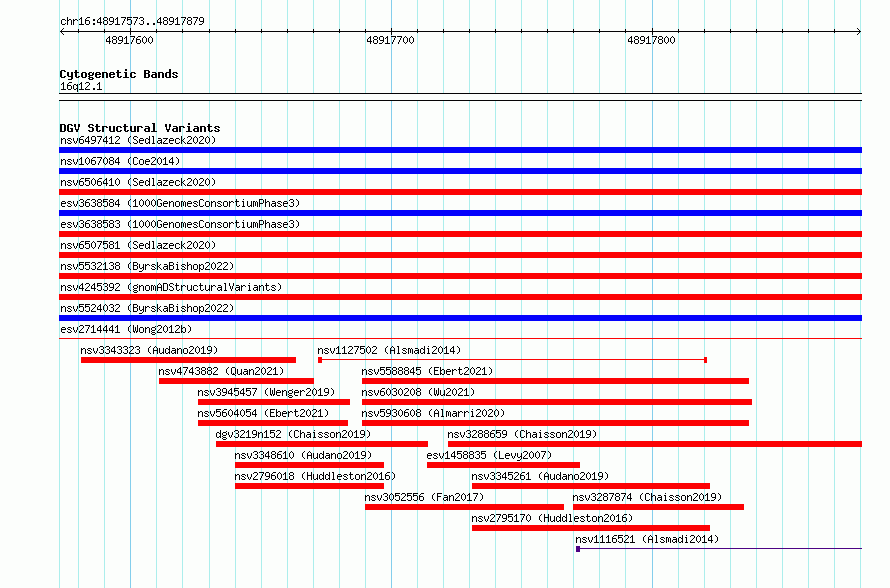Click the esv2714441 (Wong2012b) label
This screenshot has width=890, height=588.
click(x=126, y=329)
